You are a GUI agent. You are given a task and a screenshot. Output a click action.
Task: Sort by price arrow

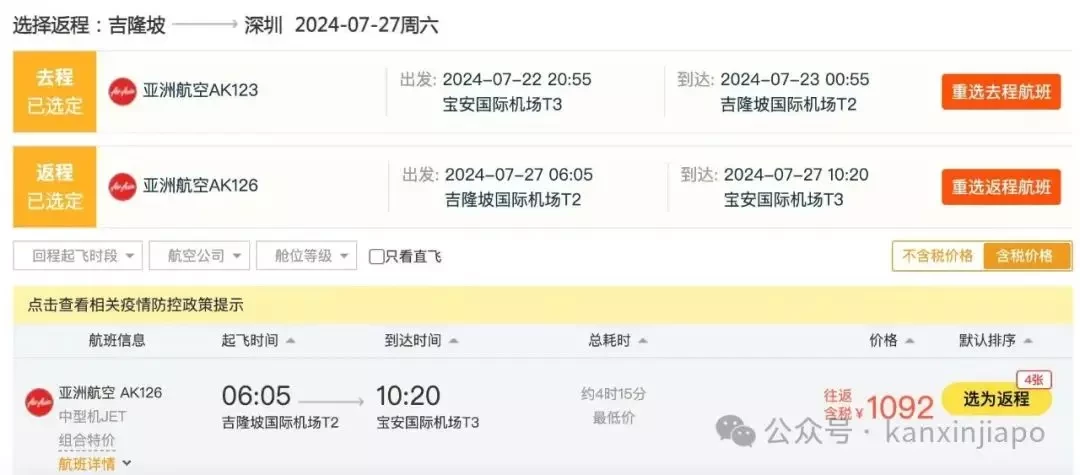pyautogui.click(x=910, y=341)
